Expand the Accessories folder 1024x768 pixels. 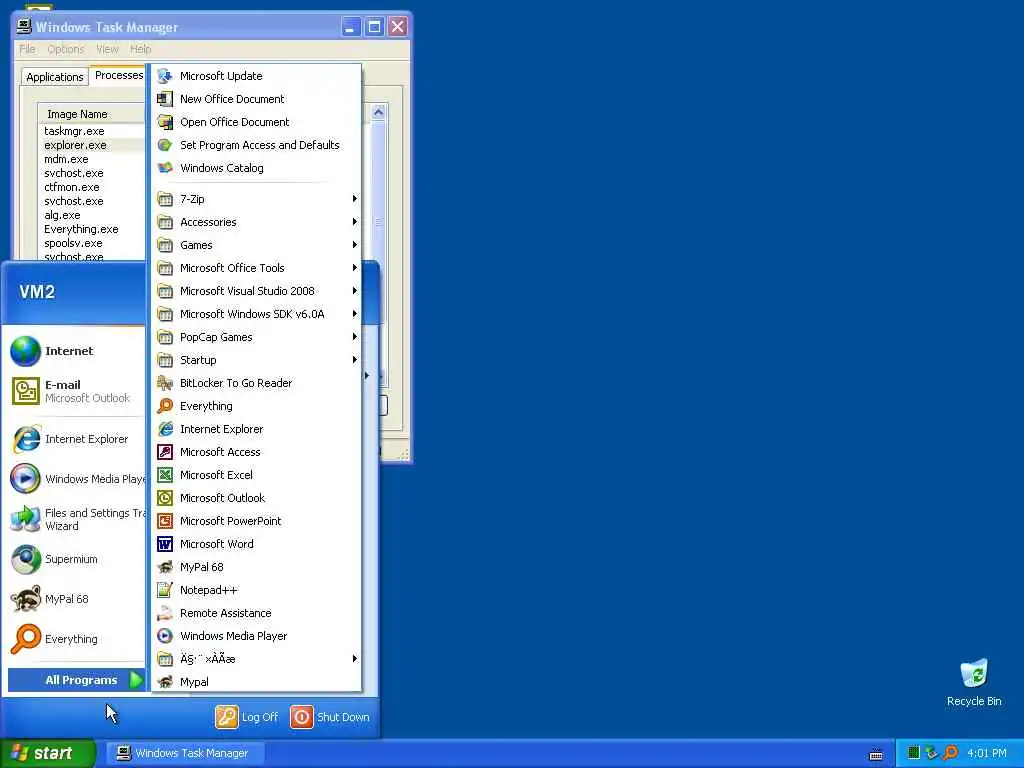pyautogui.click(x=256, y=222)
